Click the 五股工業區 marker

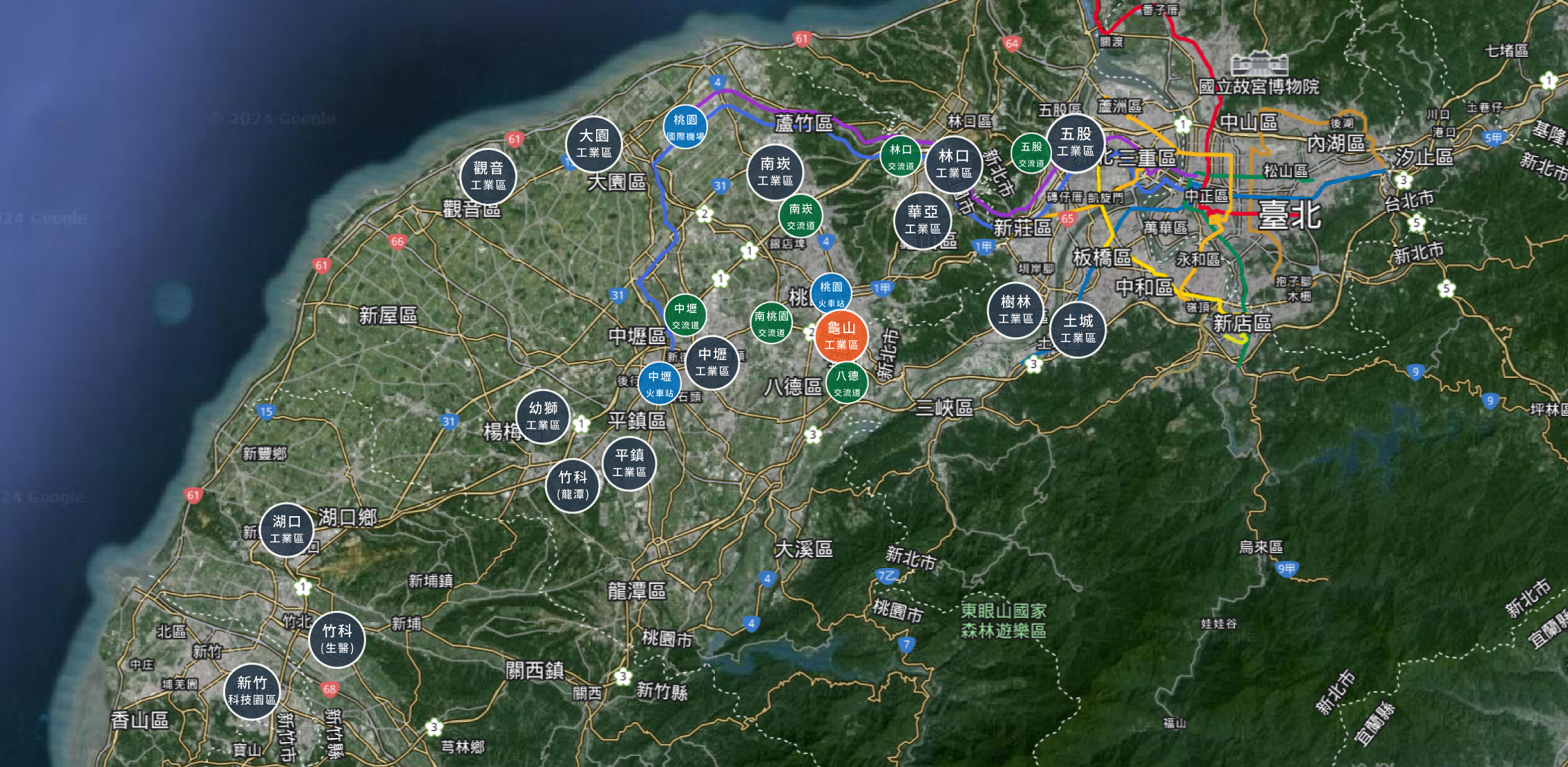tap(1075, 142)
